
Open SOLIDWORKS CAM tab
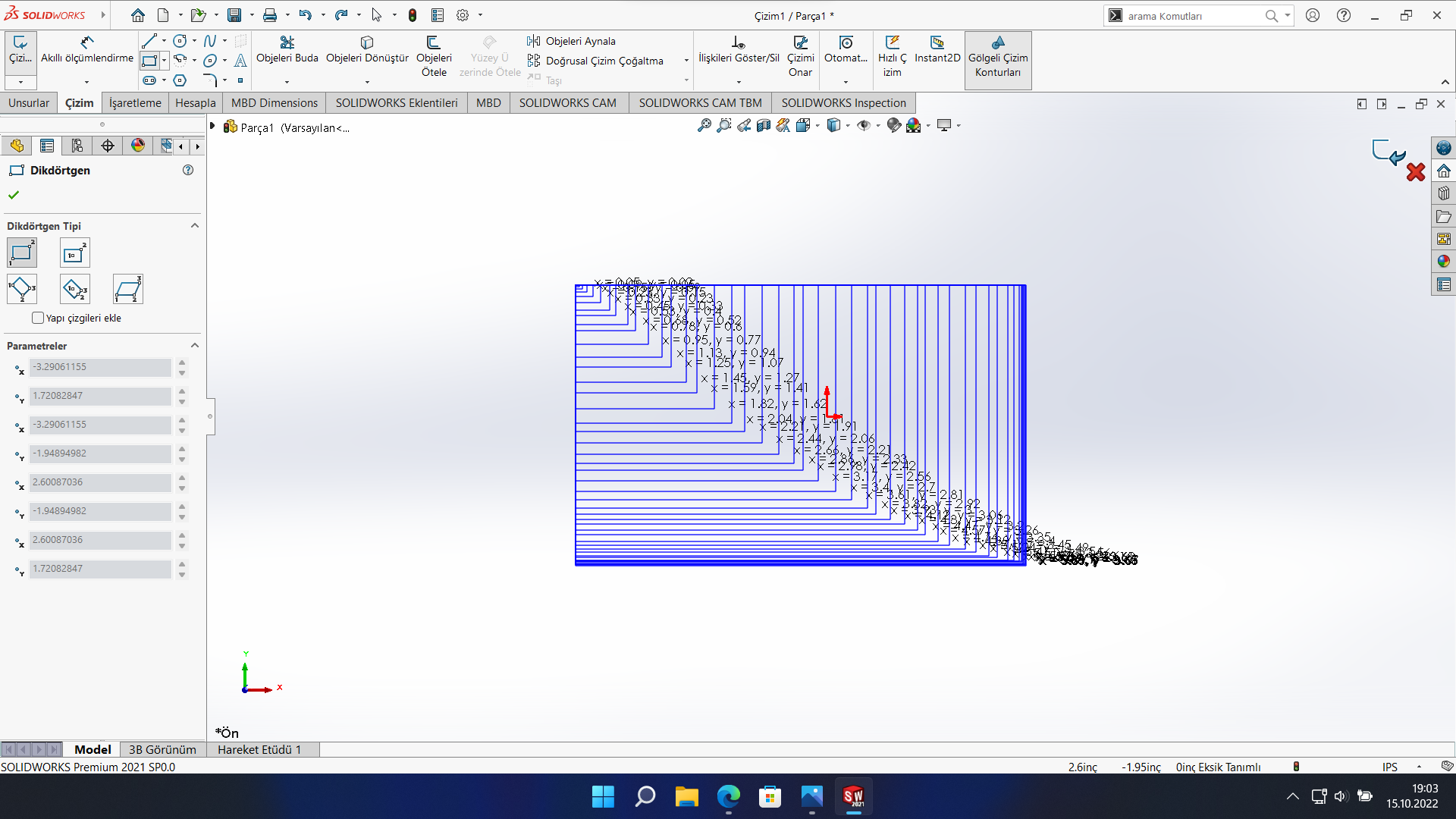(567, 103)
